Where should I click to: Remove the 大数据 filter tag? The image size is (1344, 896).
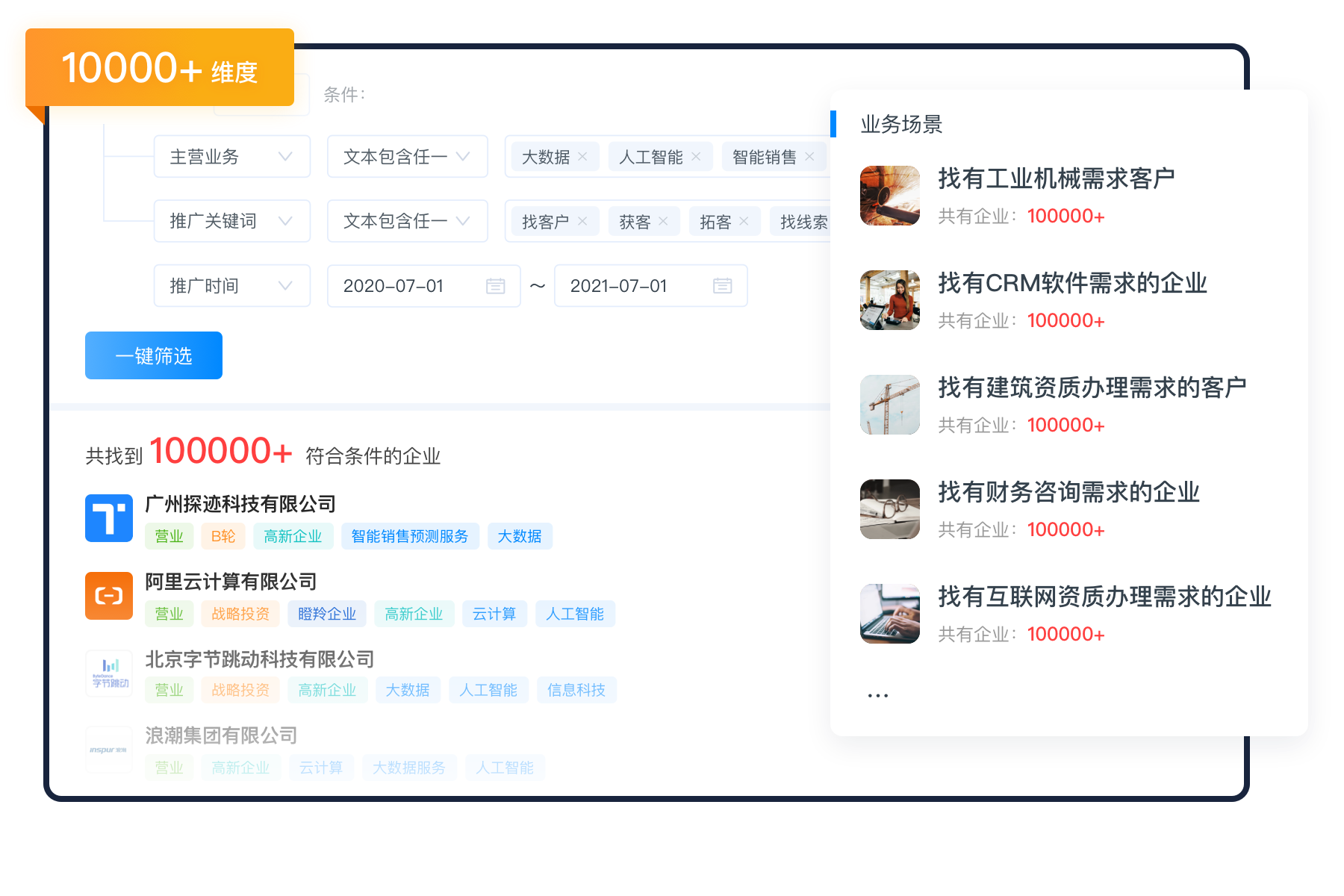582,157
